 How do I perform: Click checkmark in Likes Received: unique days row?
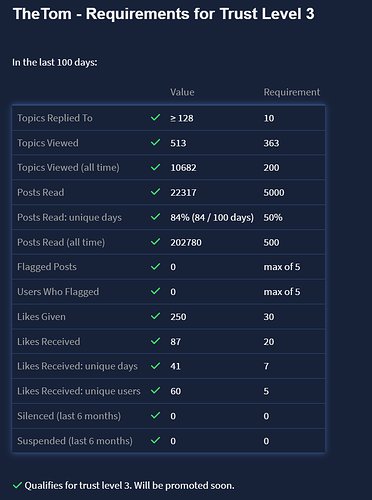pyautogui.click(x=155, y=366)
